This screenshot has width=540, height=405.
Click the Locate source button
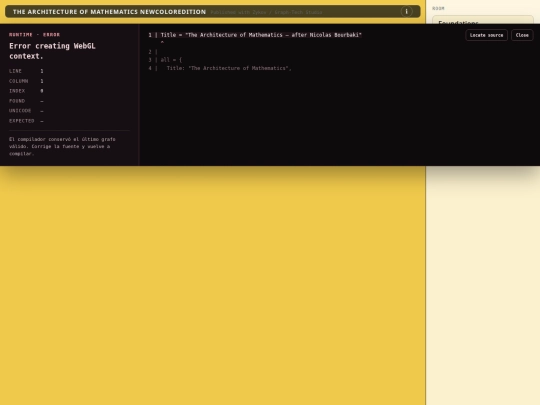coord(486,35)
